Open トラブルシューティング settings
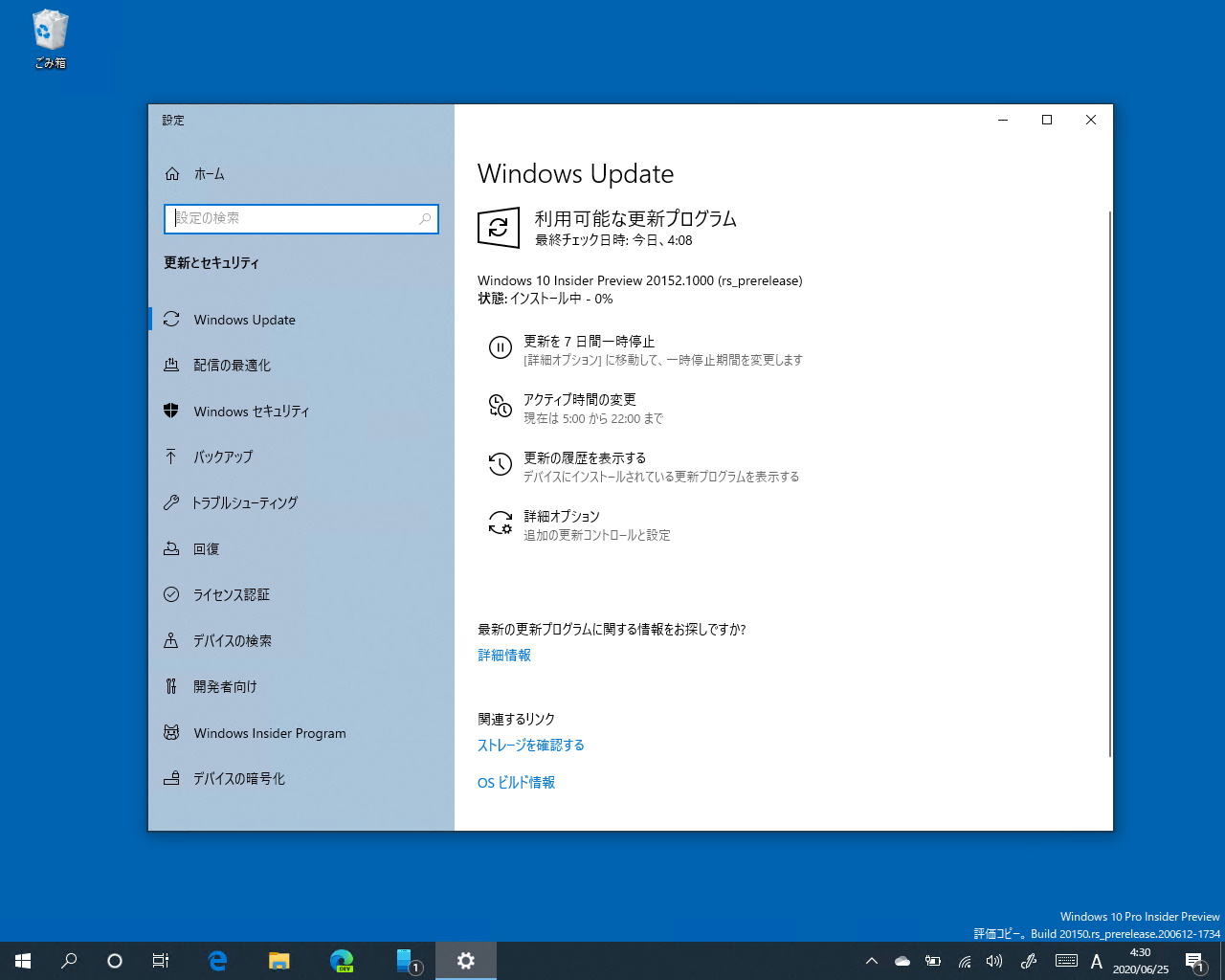This screenshot has height=980, width=1225. [x=245, y=502]
